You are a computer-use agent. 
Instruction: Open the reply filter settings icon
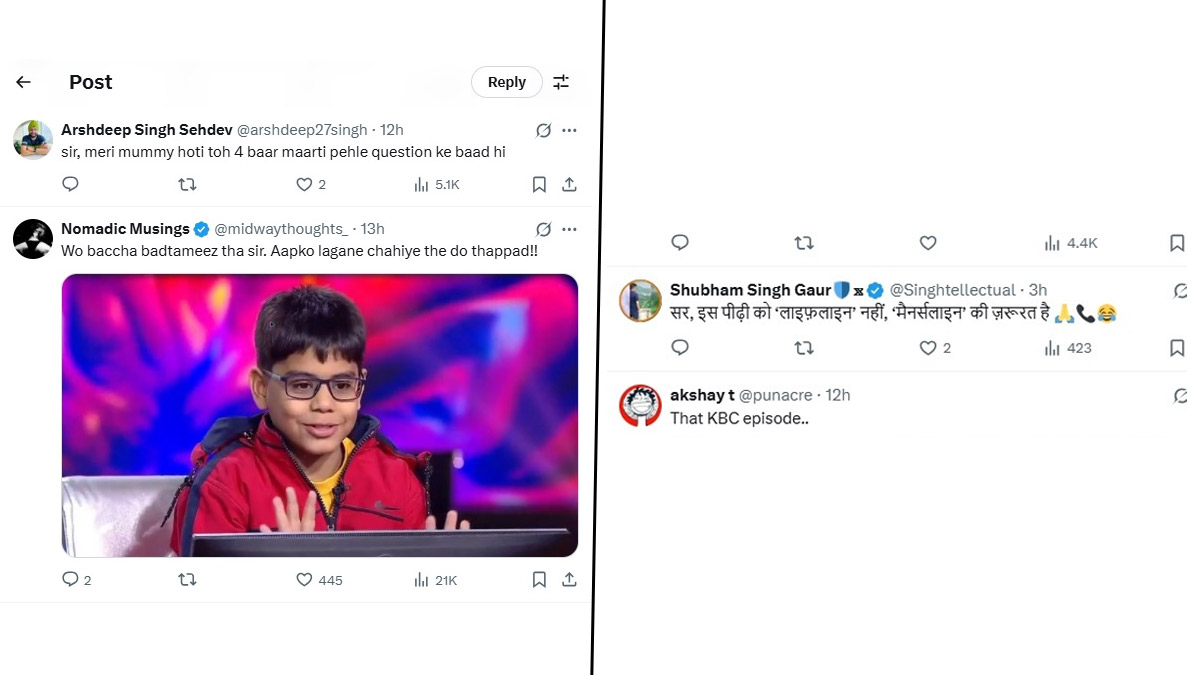(561, 82)
